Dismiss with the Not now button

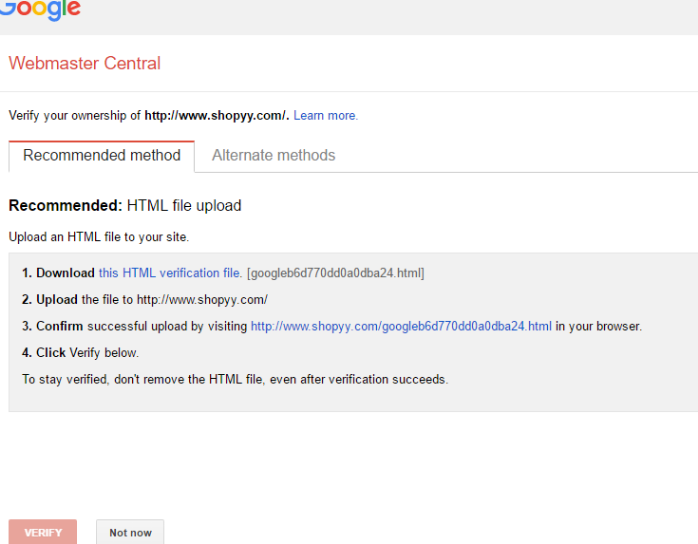(130, 532)
